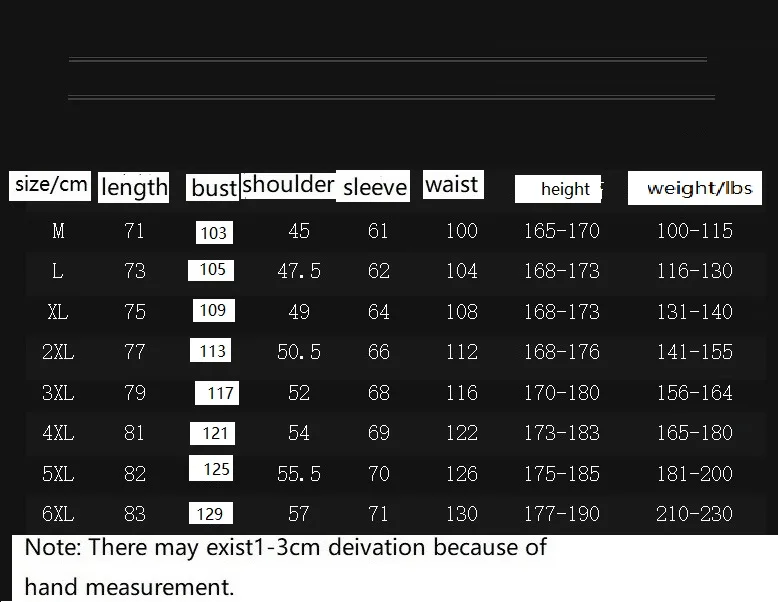Click the 'waist' column header
The height and width of the screenshot is (602, 778).
(x=453, y=185)
